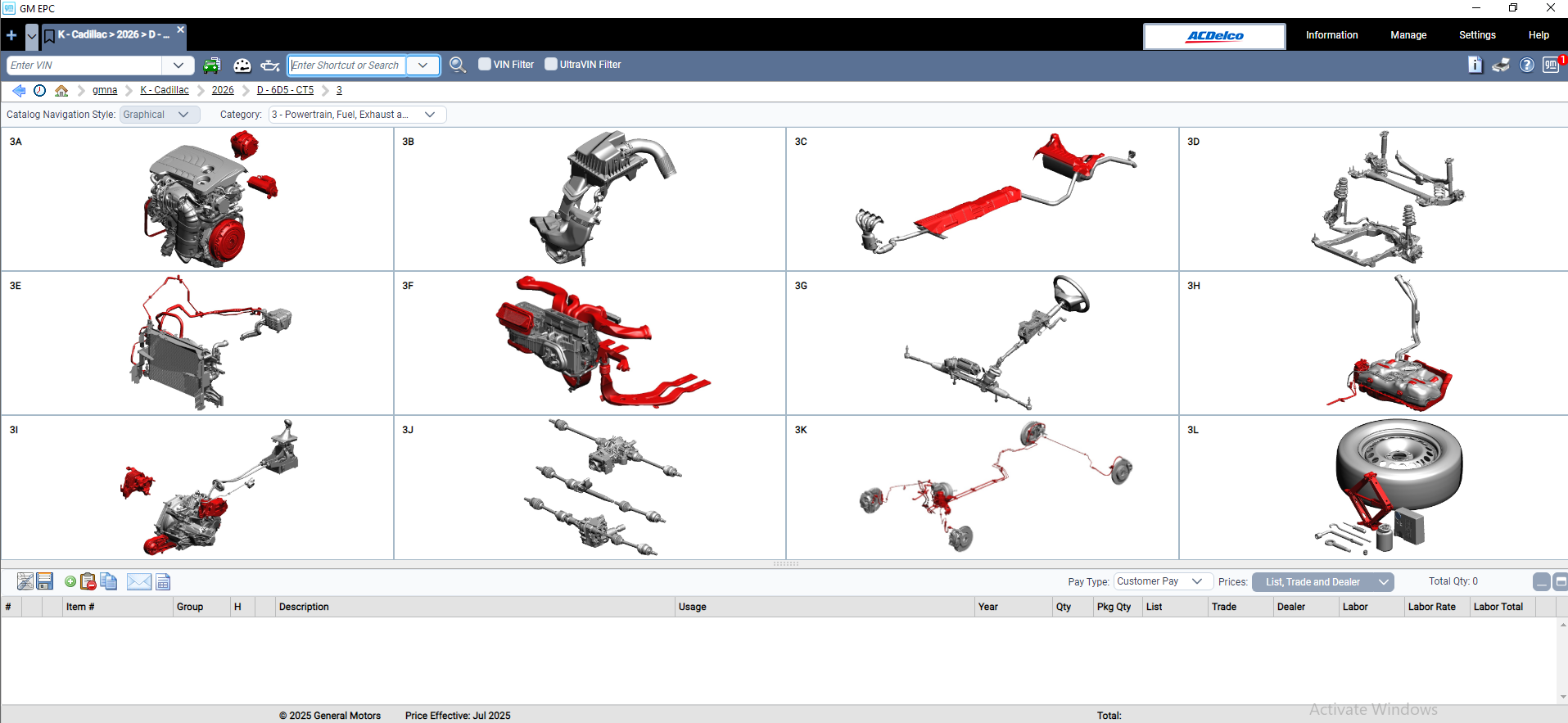
Task: Select the K - Cadillac > 2026 tab
Action: click(x=114, y=35)
